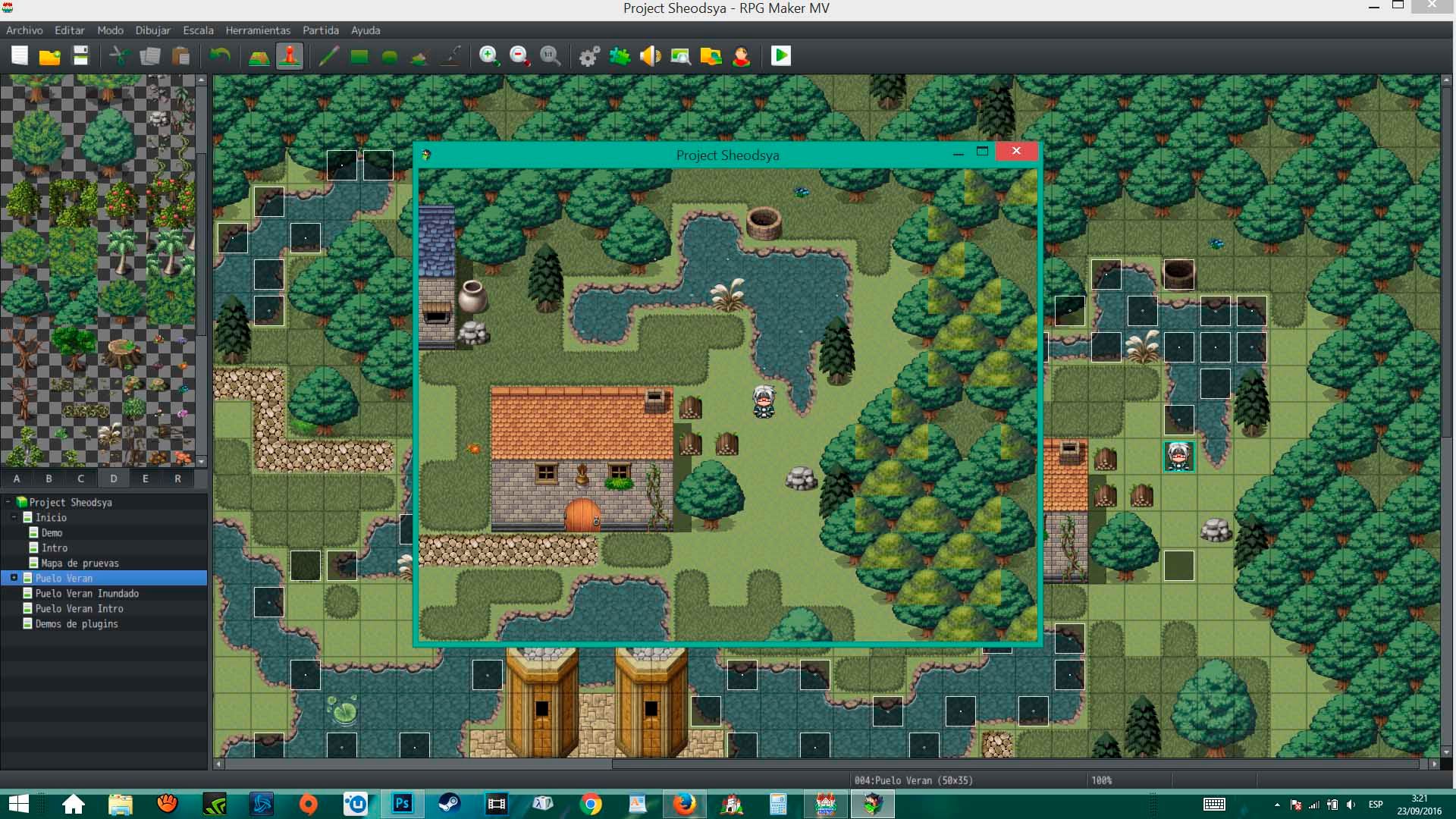This screenshot has height=819, width=1456.
Task: Open the Editar menu
Action: tap(69, 30)
